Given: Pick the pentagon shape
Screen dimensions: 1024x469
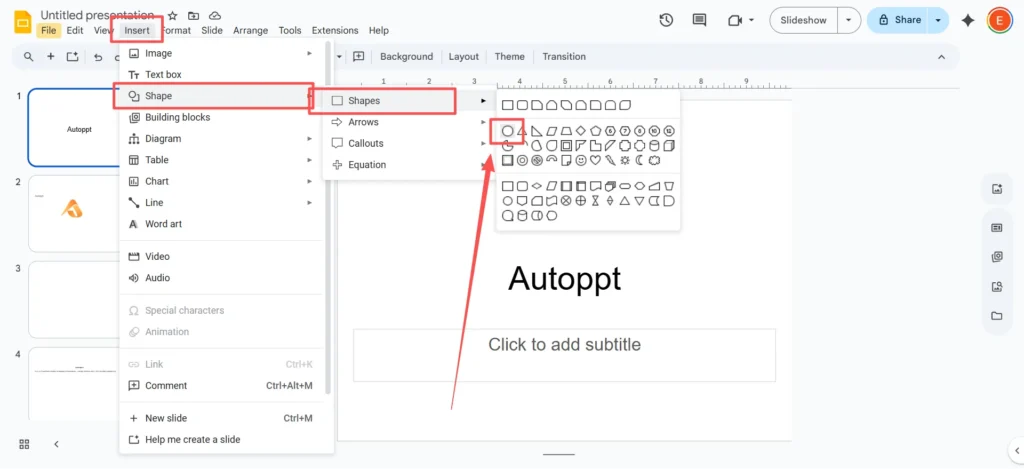Looking at the screenshot, I should pyautogui.click(x=596, y=131).
